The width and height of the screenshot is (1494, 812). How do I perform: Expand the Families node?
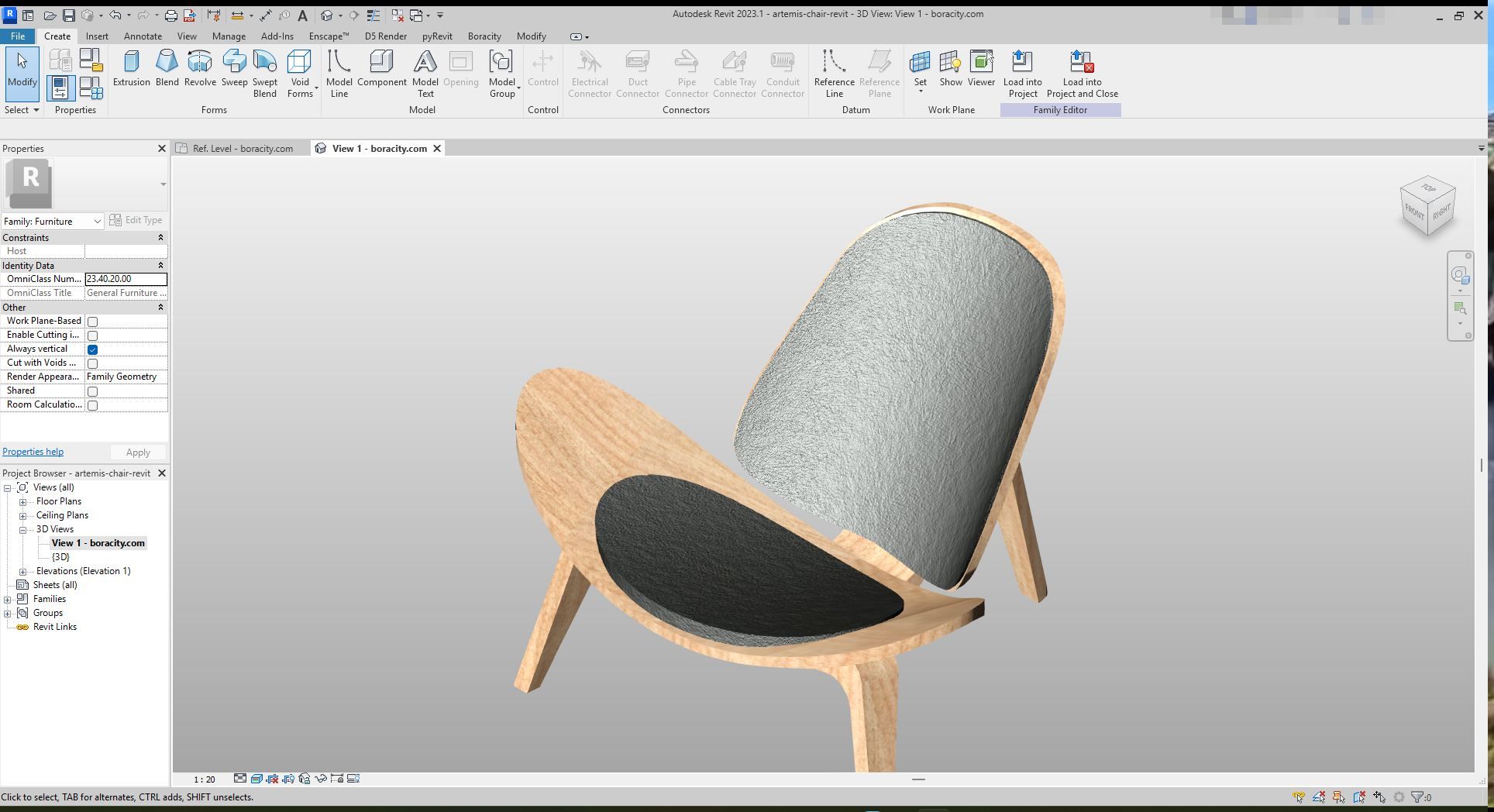click(x=8, y=600)
